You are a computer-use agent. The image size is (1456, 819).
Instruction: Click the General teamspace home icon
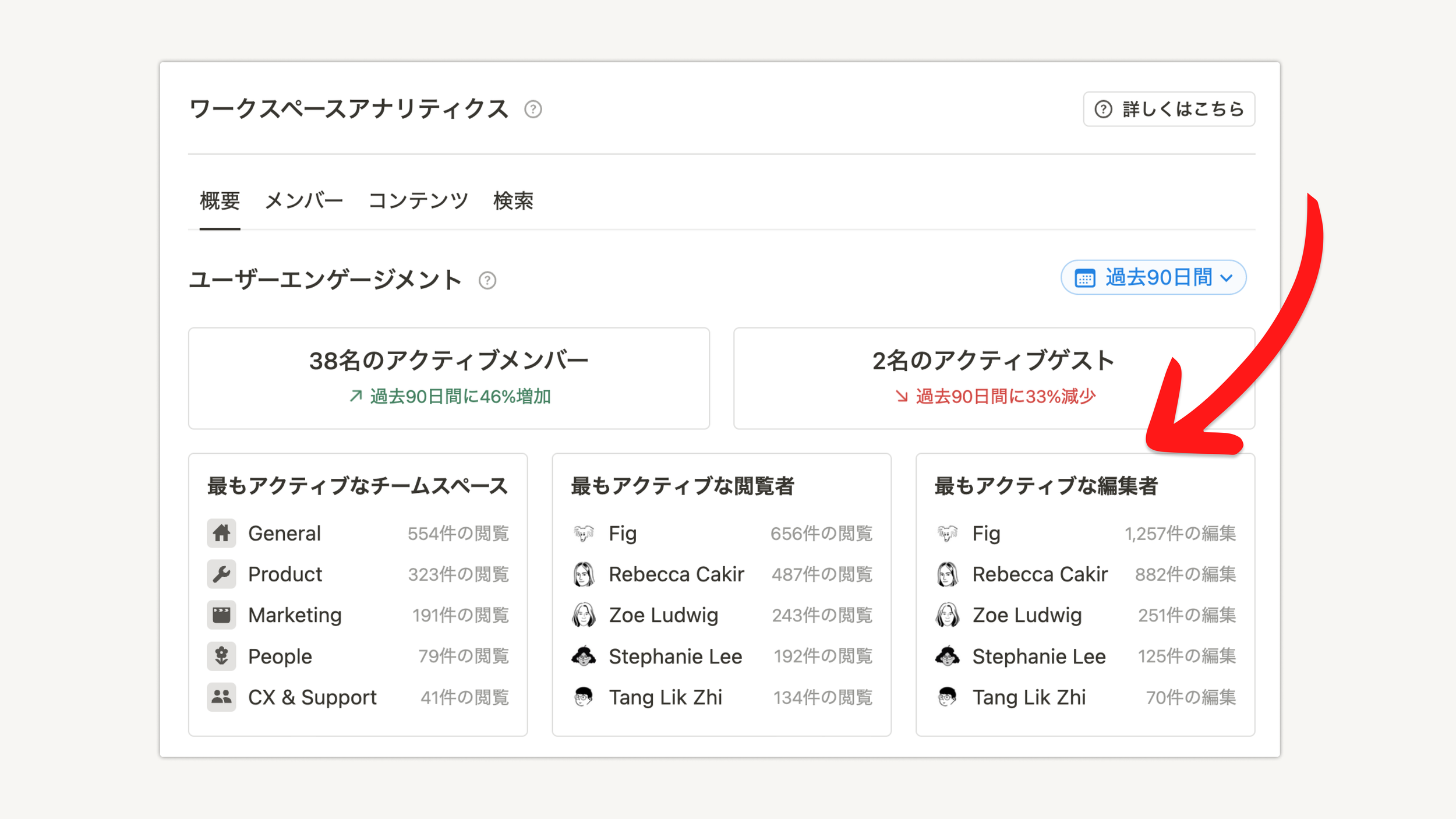pos(221,533)
